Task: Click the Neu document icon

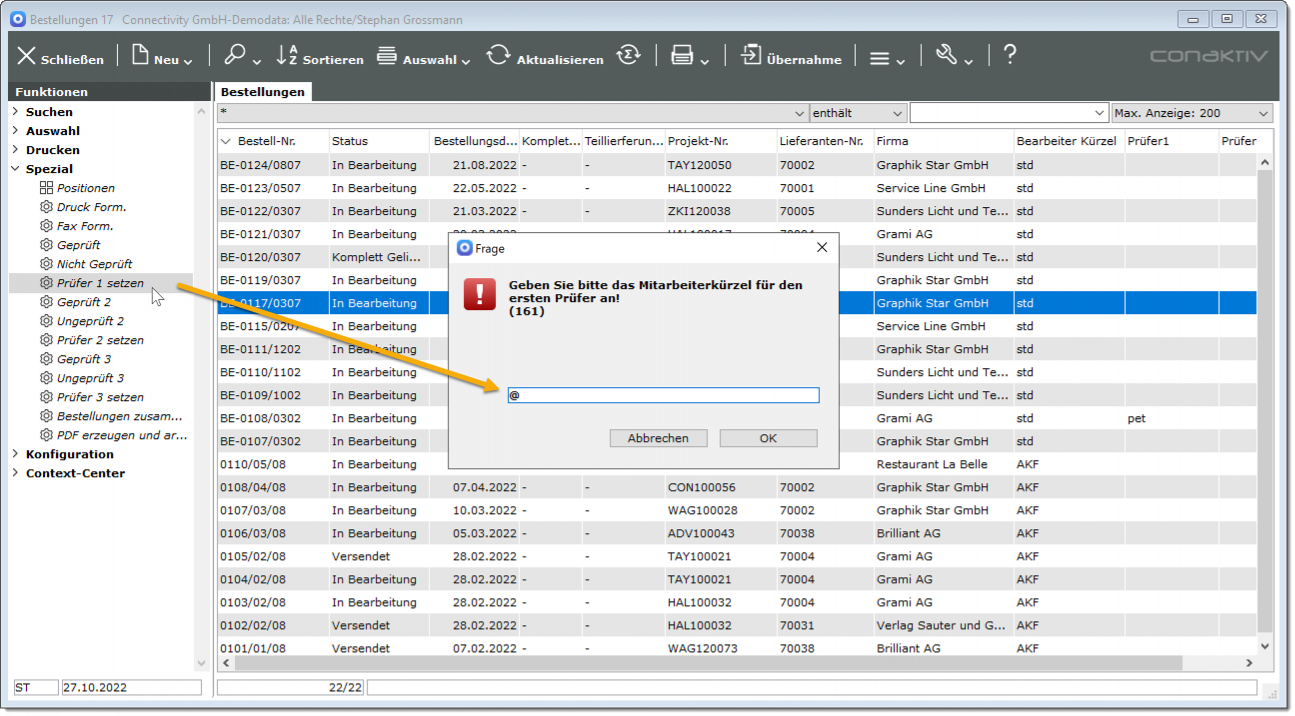Action: click(140, 56)
